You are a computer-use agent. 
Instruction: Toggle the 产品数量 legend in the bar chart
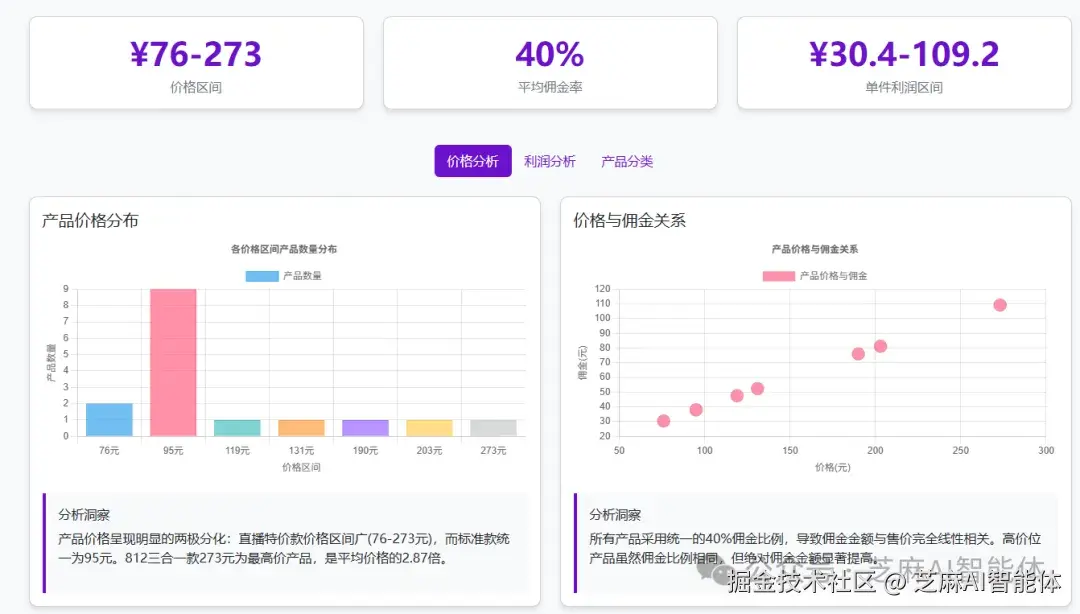point(284,275)
